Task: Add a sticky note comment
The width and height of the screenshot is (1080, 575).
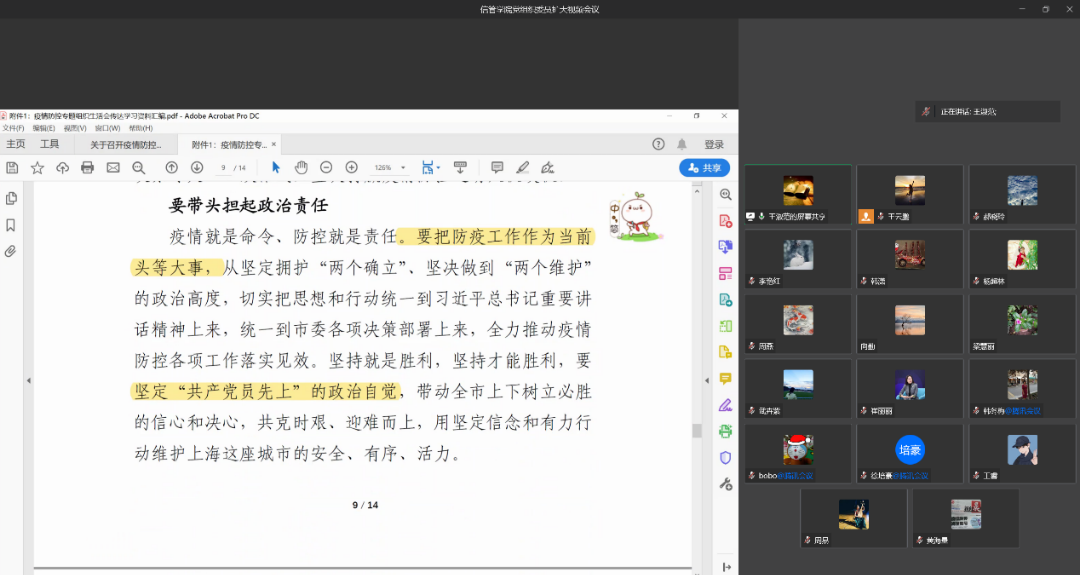Action: [x=497, y=168]
